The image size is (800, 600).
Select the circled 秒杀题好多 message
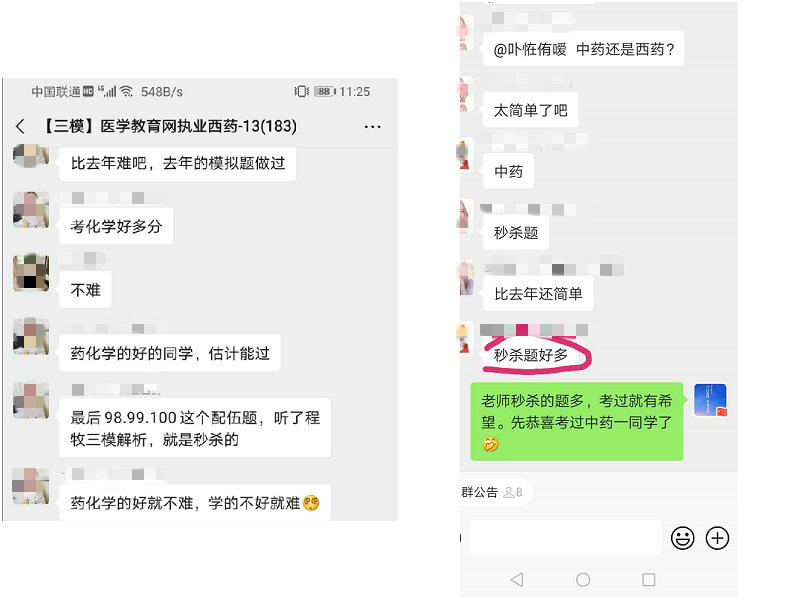pyautogui.click(x=531, y=355)
